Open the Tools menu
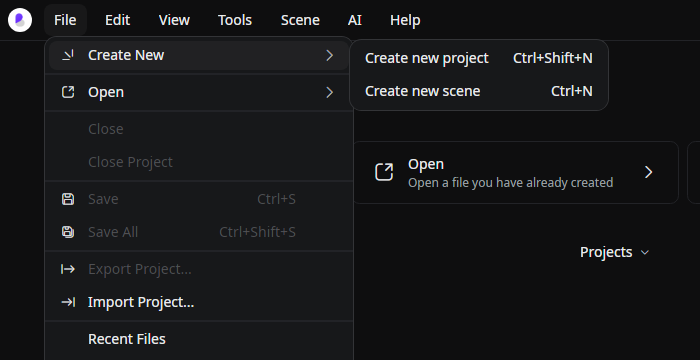The height and width of the screenshot is (360, 700). point(235,20)
